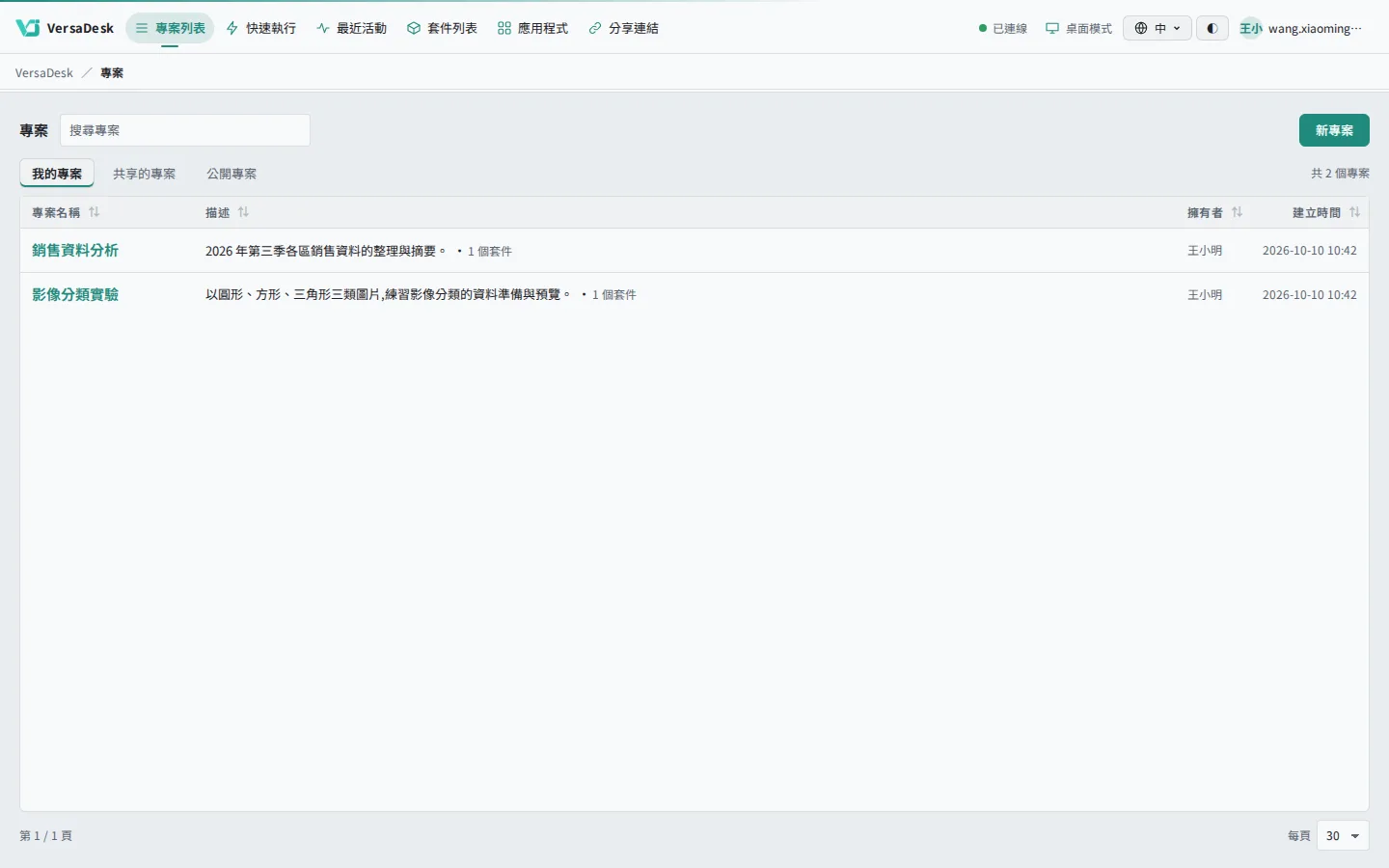
Task: Click owner 王小明 in 銷售資料分析 row
Action: [x=1205, y=250]
